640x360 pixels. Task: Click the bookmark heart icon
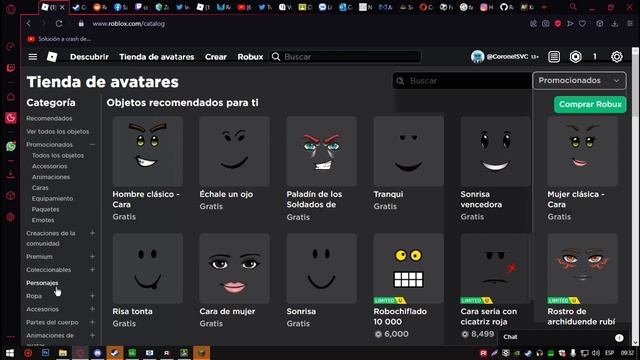[x=582, y=24]
